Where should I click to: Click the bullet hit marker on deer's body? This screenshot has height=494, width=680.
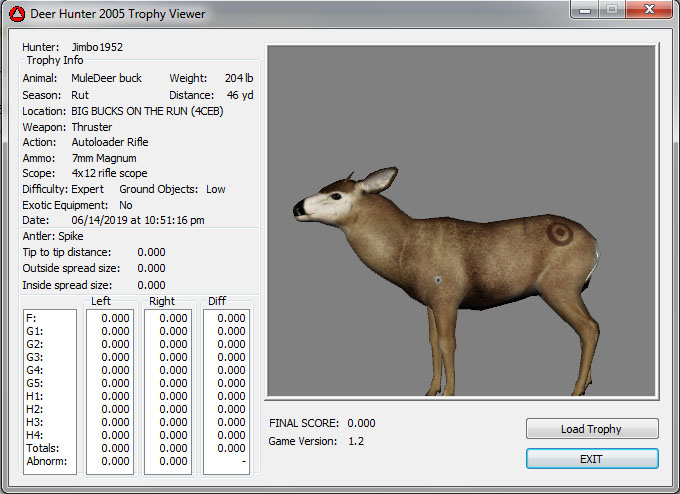pos(438,279)
